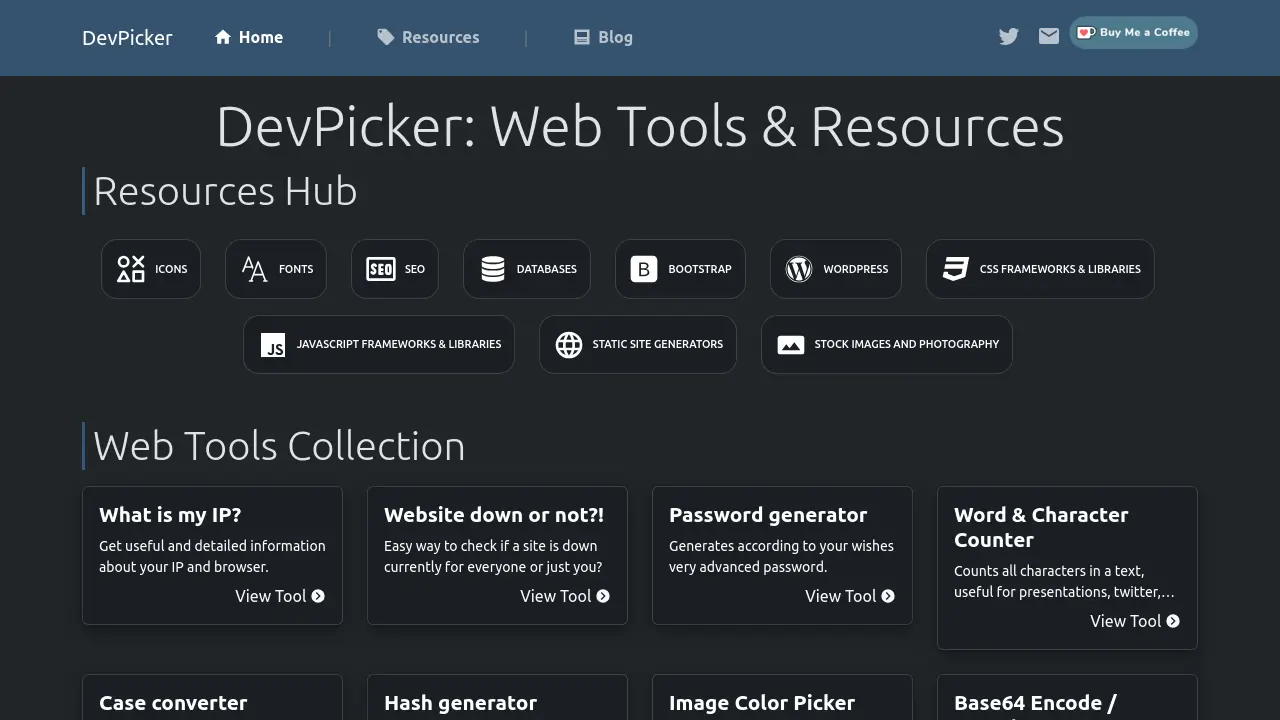Open JavaScript Frameworks & Libraries resources
Viewport: 1280px width, 720px height.
coord(379,344)
